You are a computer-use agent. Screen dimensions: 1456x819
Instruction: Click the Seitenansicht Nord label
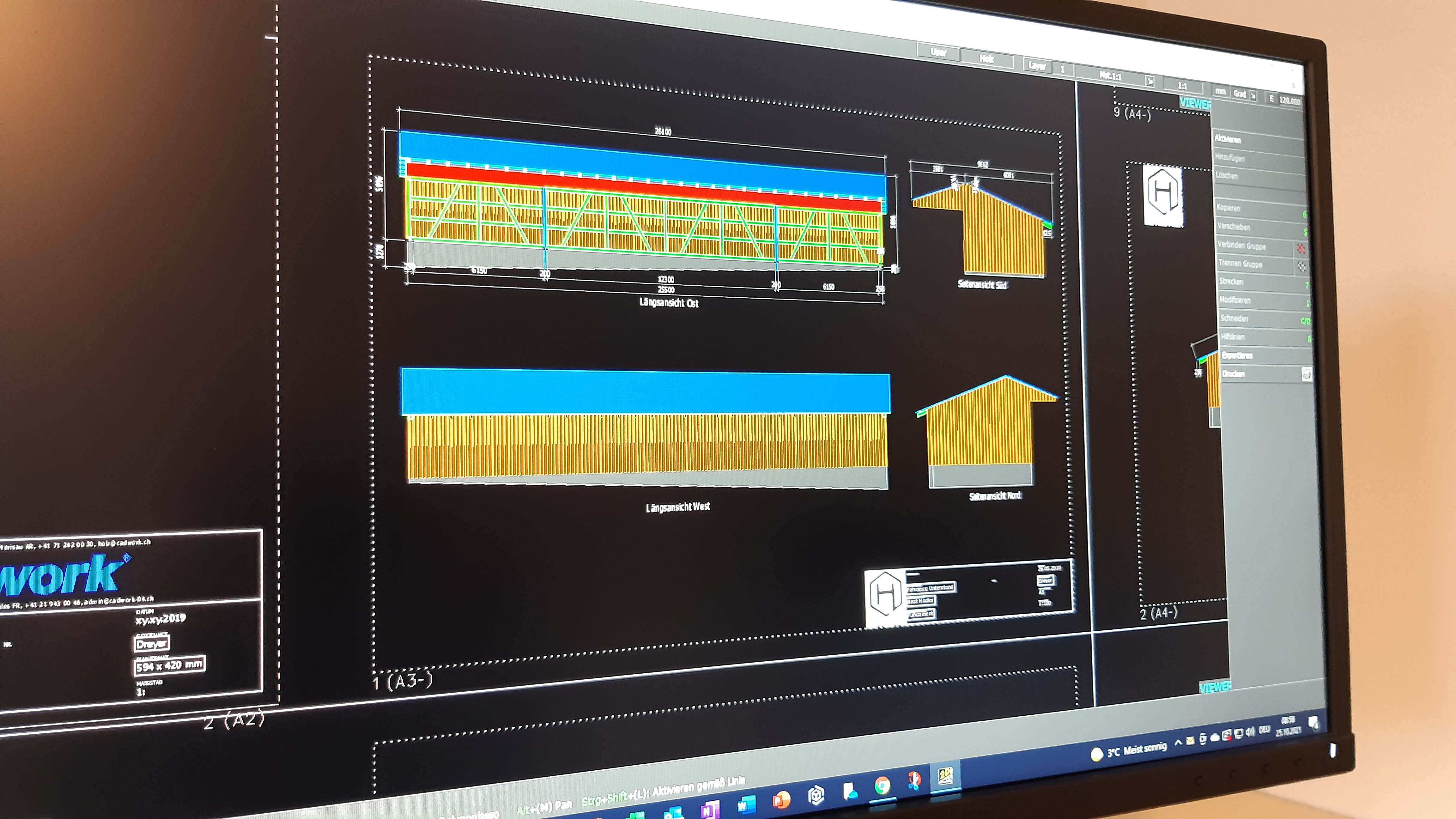point(995,496)
